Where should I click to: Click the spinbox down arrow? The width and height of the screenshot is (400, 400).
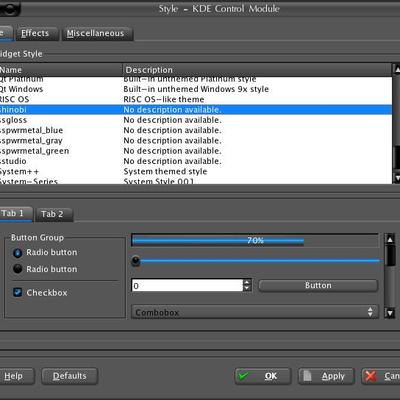(247, 288)
